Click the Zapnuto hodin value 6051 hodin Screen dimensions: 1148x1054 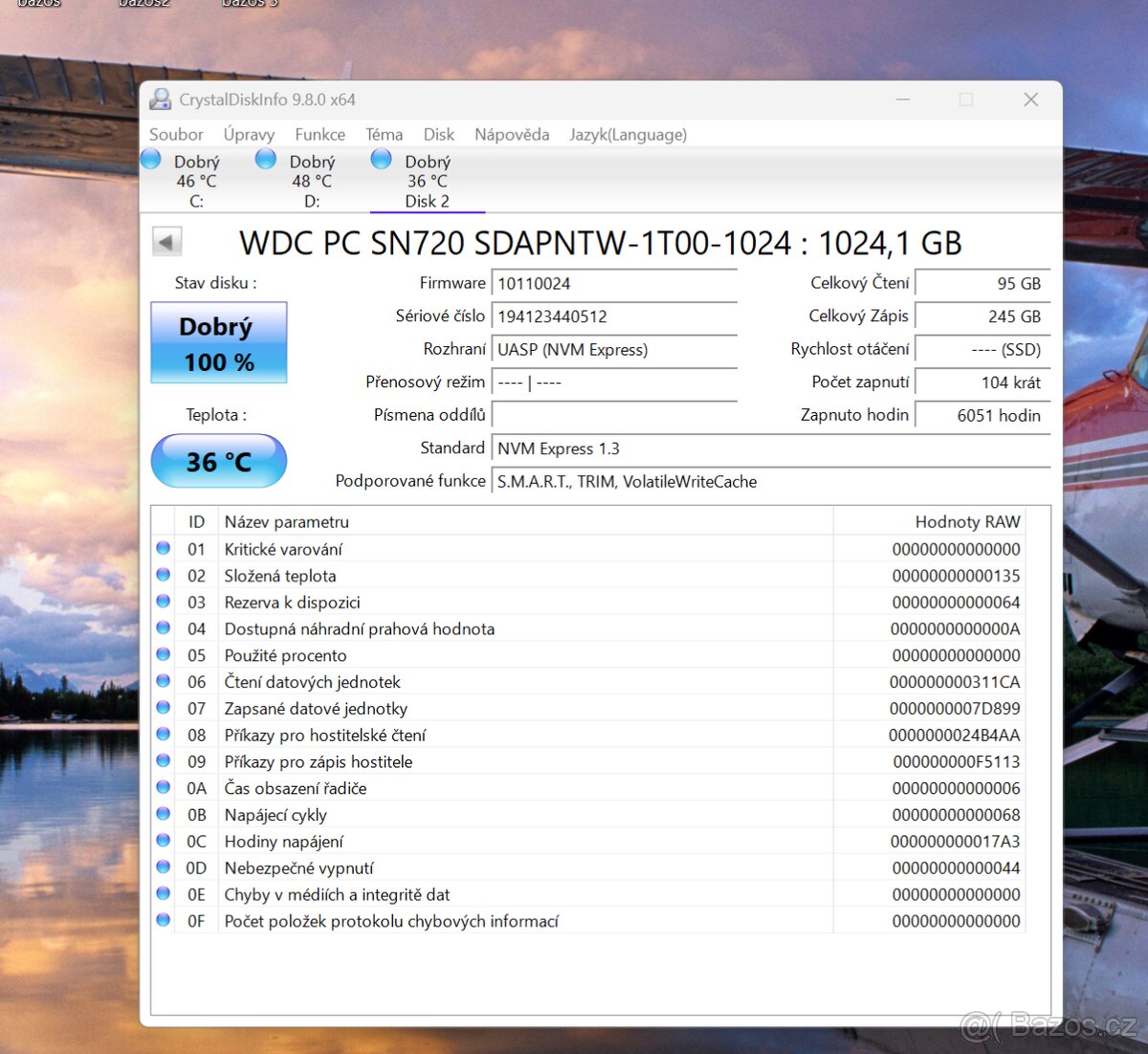click(x=982, y=415)
